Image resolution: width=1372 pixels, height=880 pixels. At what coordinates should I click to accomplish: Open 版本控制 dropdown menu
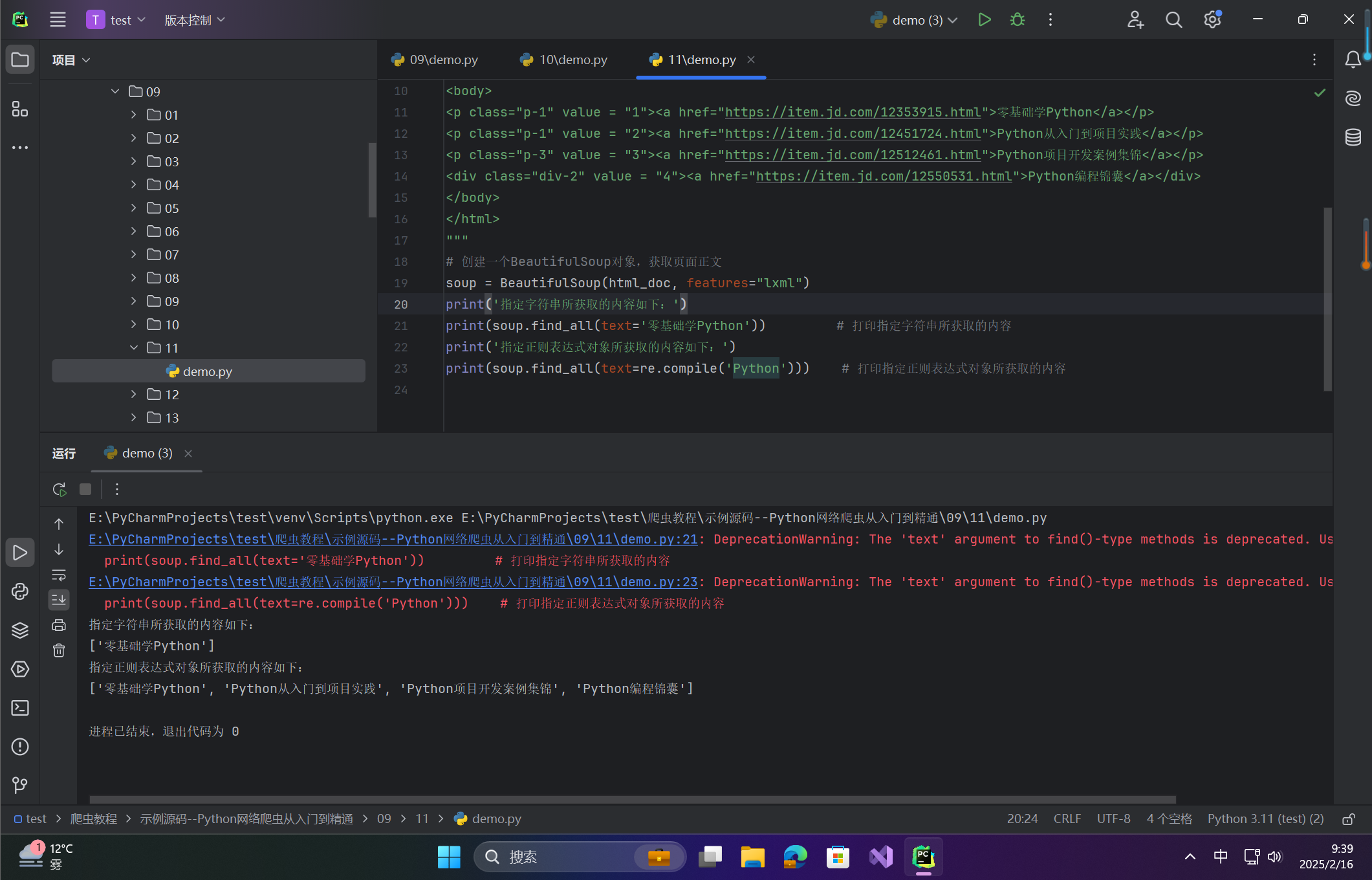(195, 20)
